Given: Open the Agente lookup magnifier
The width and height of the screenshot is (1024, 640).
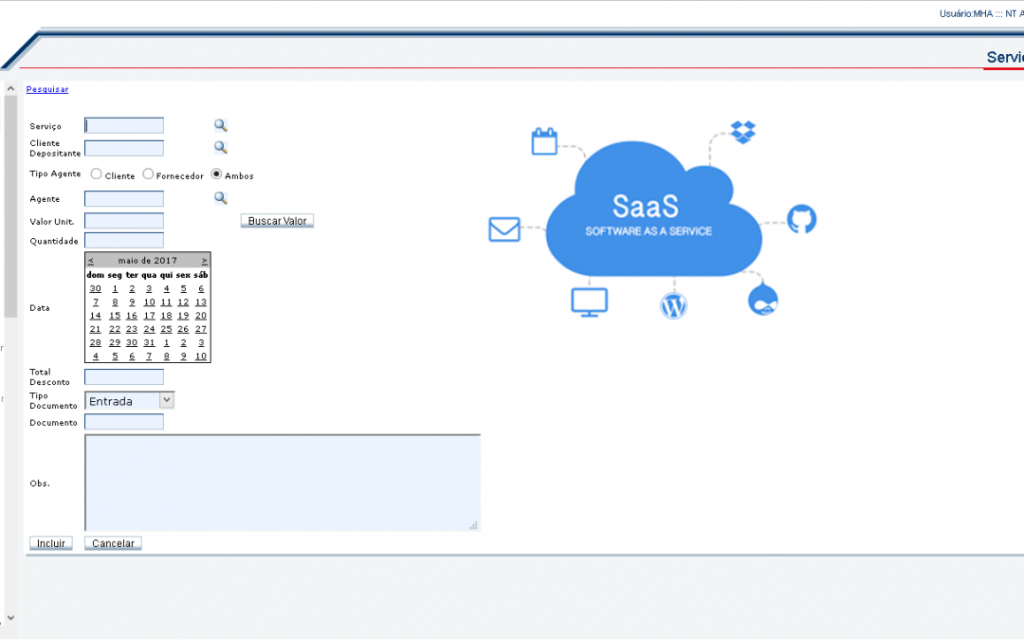Looking at the screenshot, I should point(221,198).
